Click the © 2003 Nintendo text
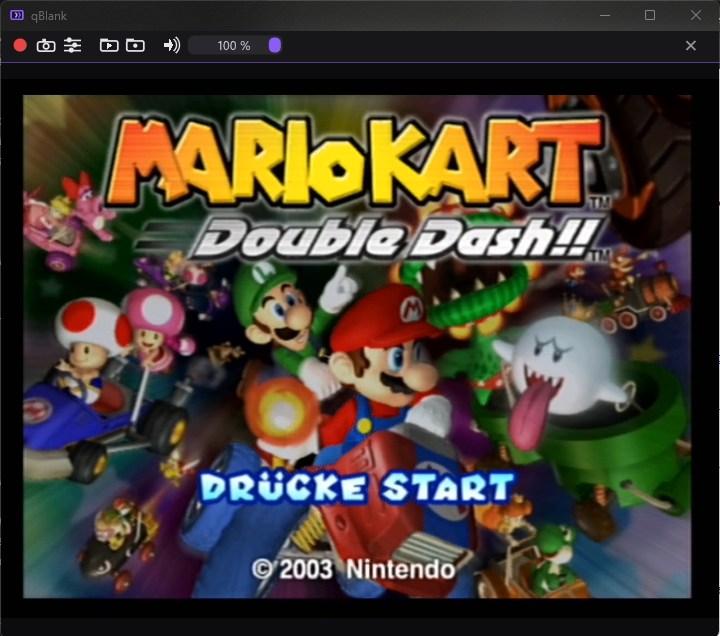Image resolution: width=720 pixels, height=636 pixels. 353,569
